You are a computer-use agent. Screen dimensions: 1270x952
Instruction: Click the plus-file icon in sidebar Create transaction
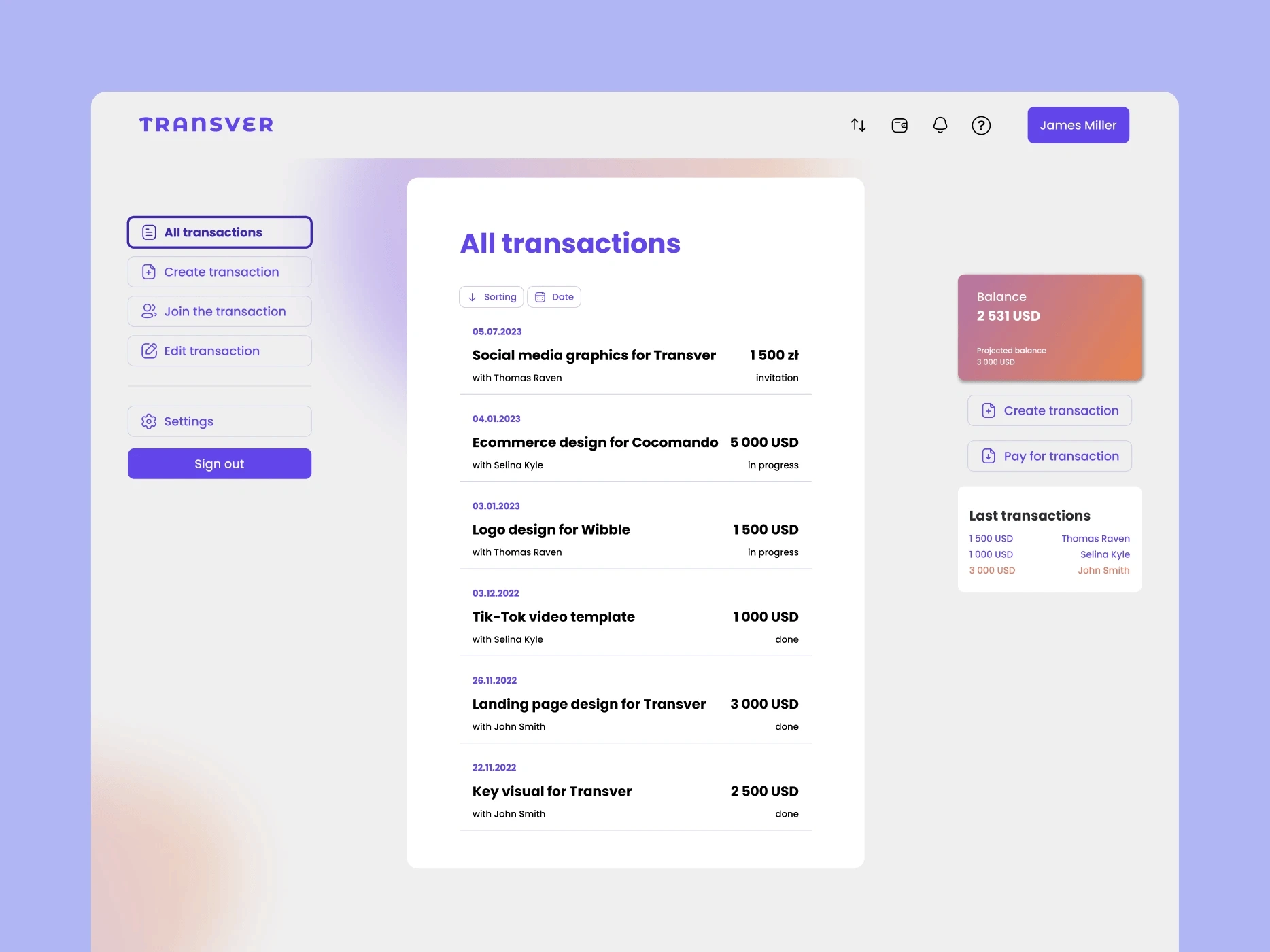point(149,272)
